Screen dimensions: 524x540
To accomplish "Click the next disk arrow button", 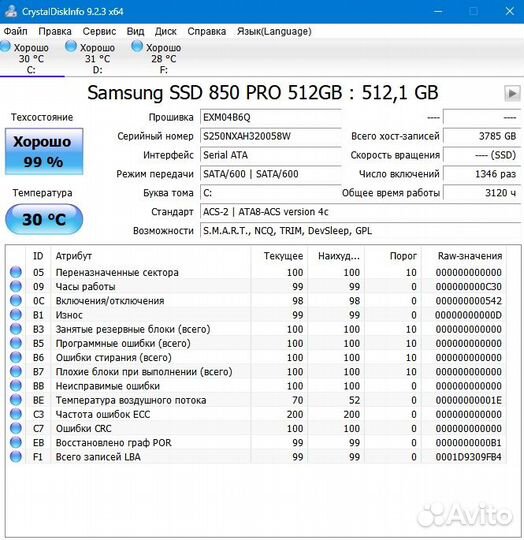I will click(512, 93).
